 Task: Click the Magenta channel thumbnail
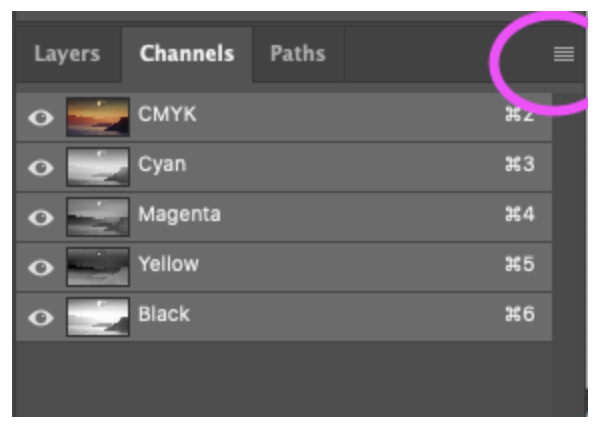tap(97, 216)
